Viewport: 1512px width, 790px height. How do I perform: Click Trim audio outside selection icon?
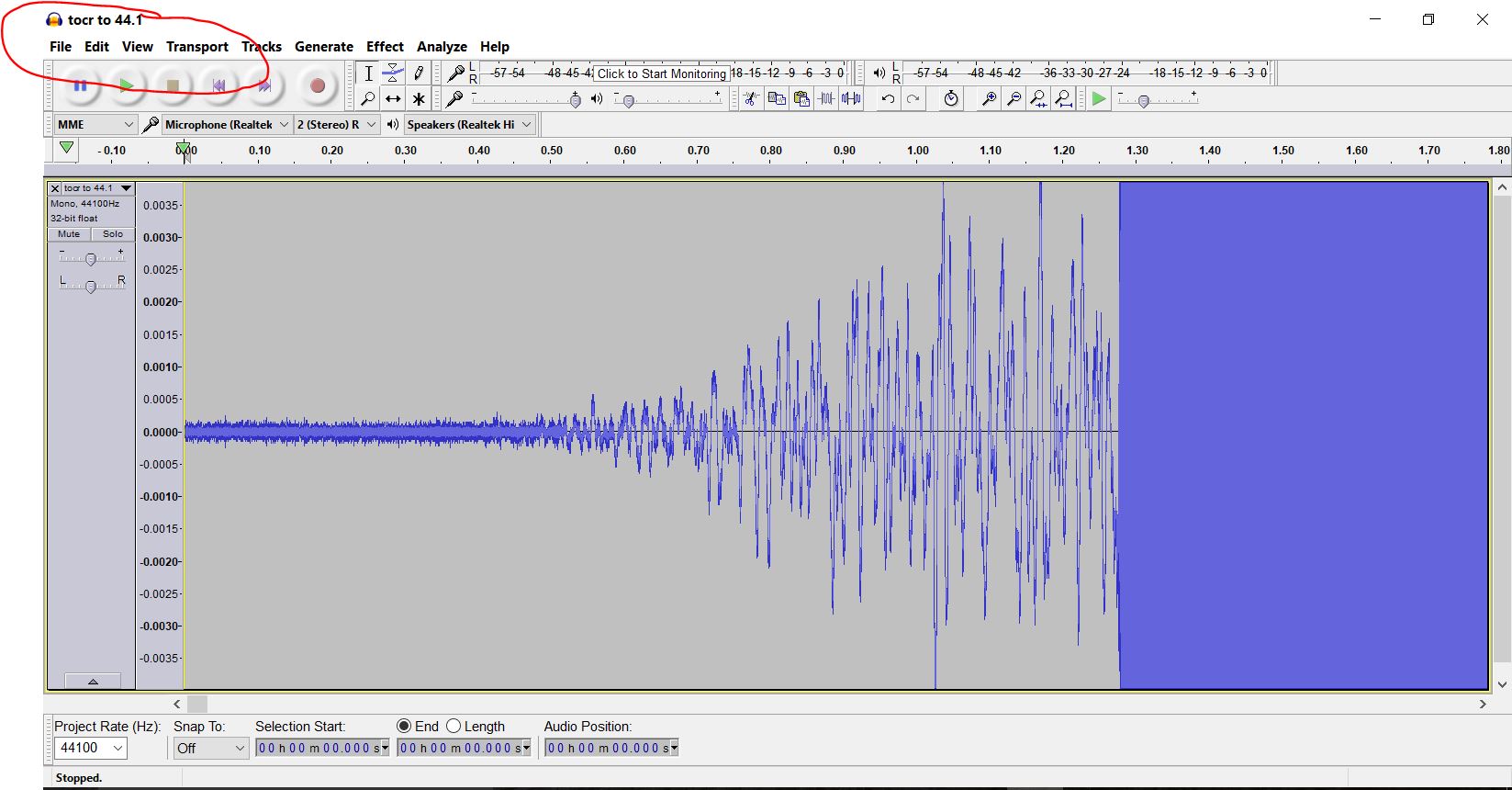click(826, 98)
